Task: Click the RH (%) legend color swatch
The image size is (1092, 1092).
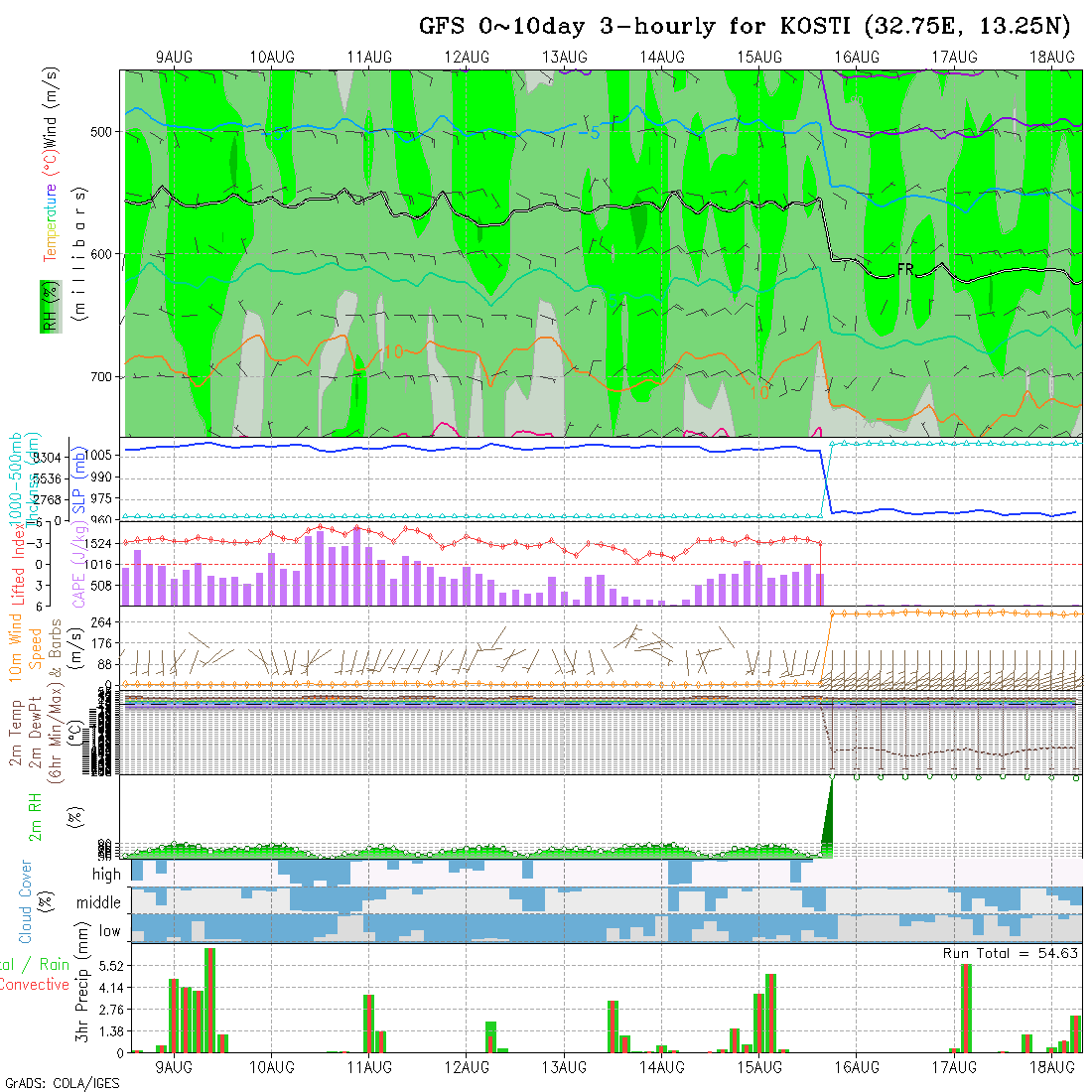Action: pyautogui.click(x=51, y=307)
